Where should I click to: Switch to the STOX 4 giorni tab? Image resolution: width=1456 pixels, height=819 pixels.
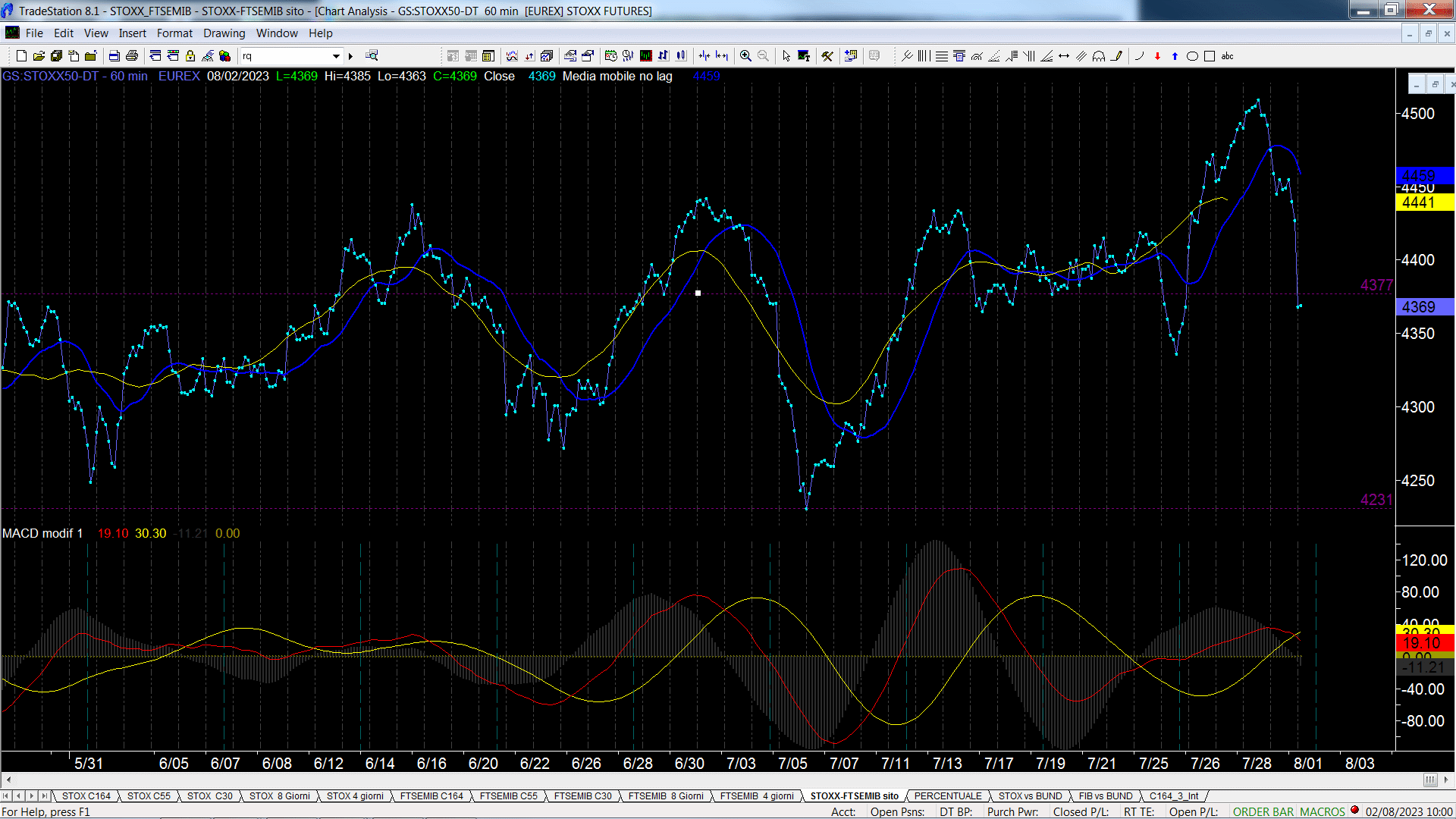click(x=355, y=795)
